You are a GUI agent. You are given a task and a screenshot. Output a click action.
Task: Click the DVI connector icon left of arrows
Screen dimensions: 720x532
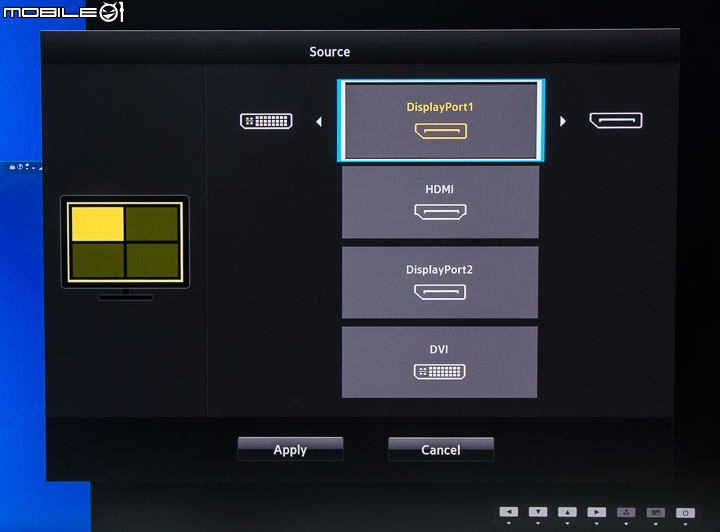pos(266,121)
